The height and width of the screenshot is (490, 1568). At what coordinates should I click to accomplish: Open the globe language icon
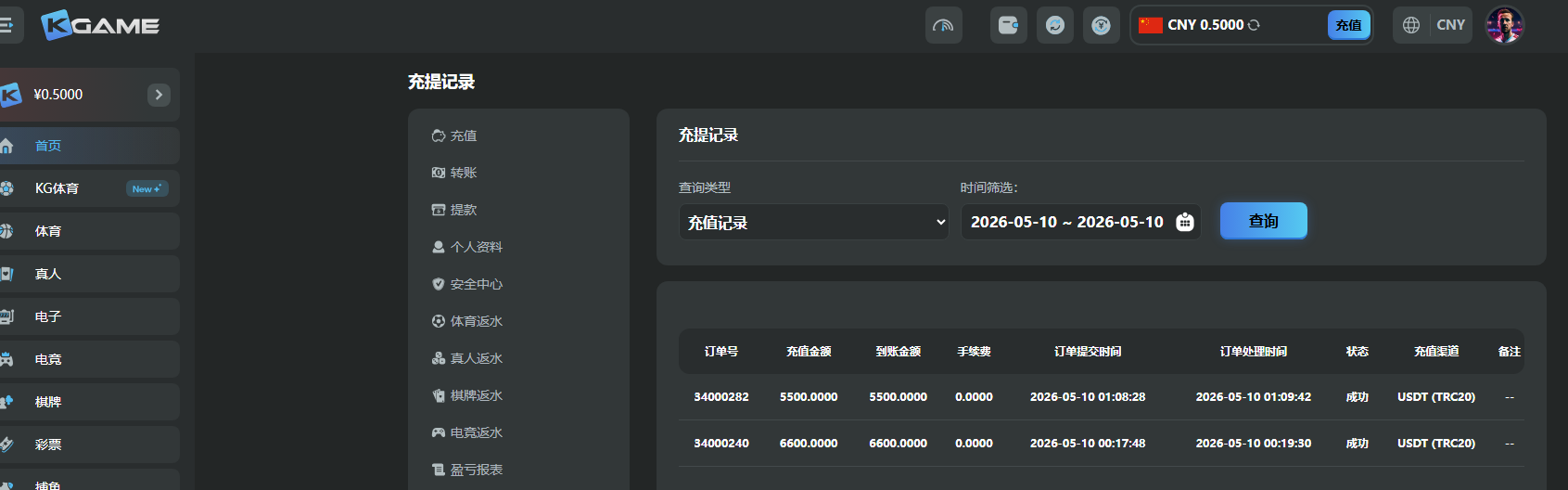pyautogui.click(x=1411, y=25)
